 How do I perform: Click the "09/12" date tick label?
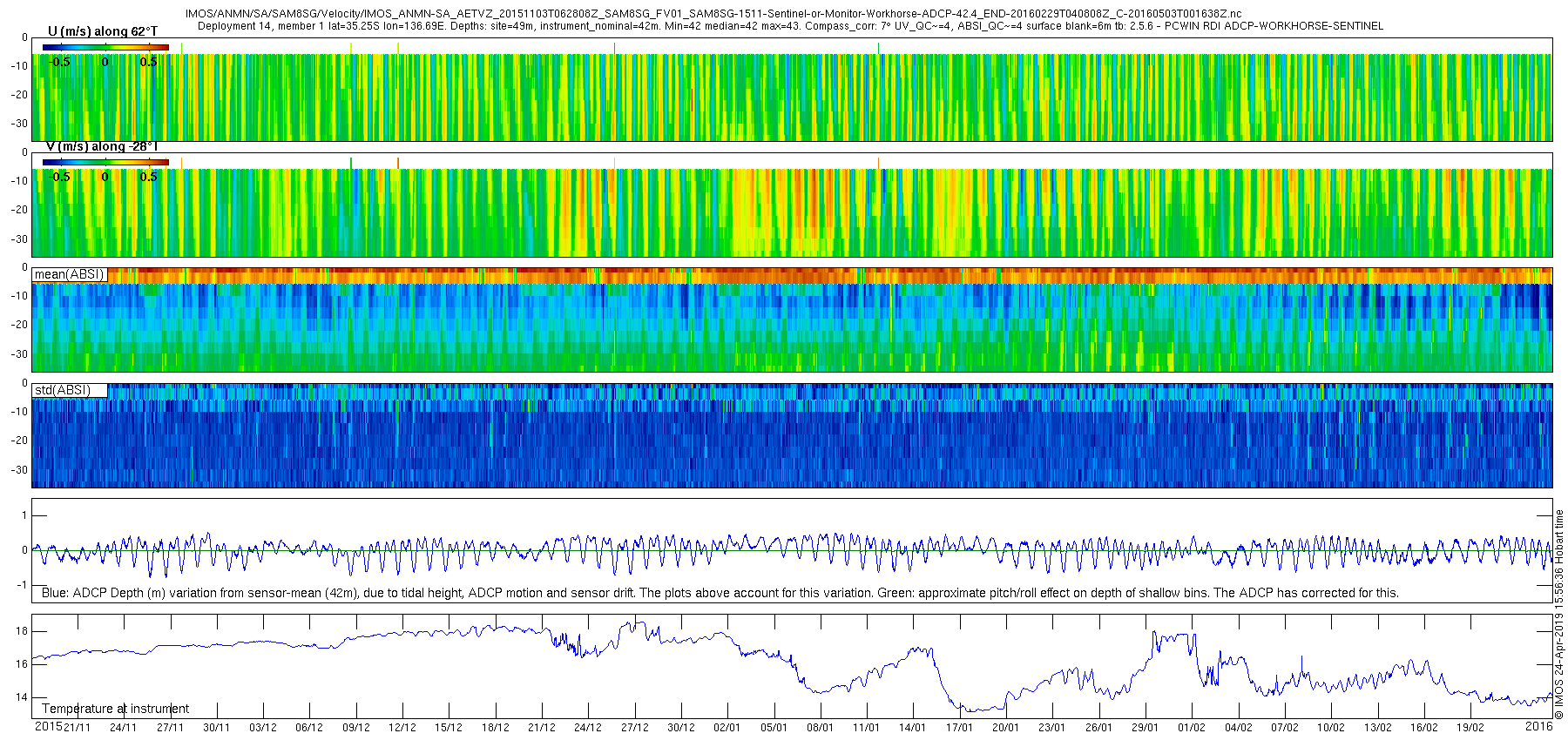coord(355,727)
